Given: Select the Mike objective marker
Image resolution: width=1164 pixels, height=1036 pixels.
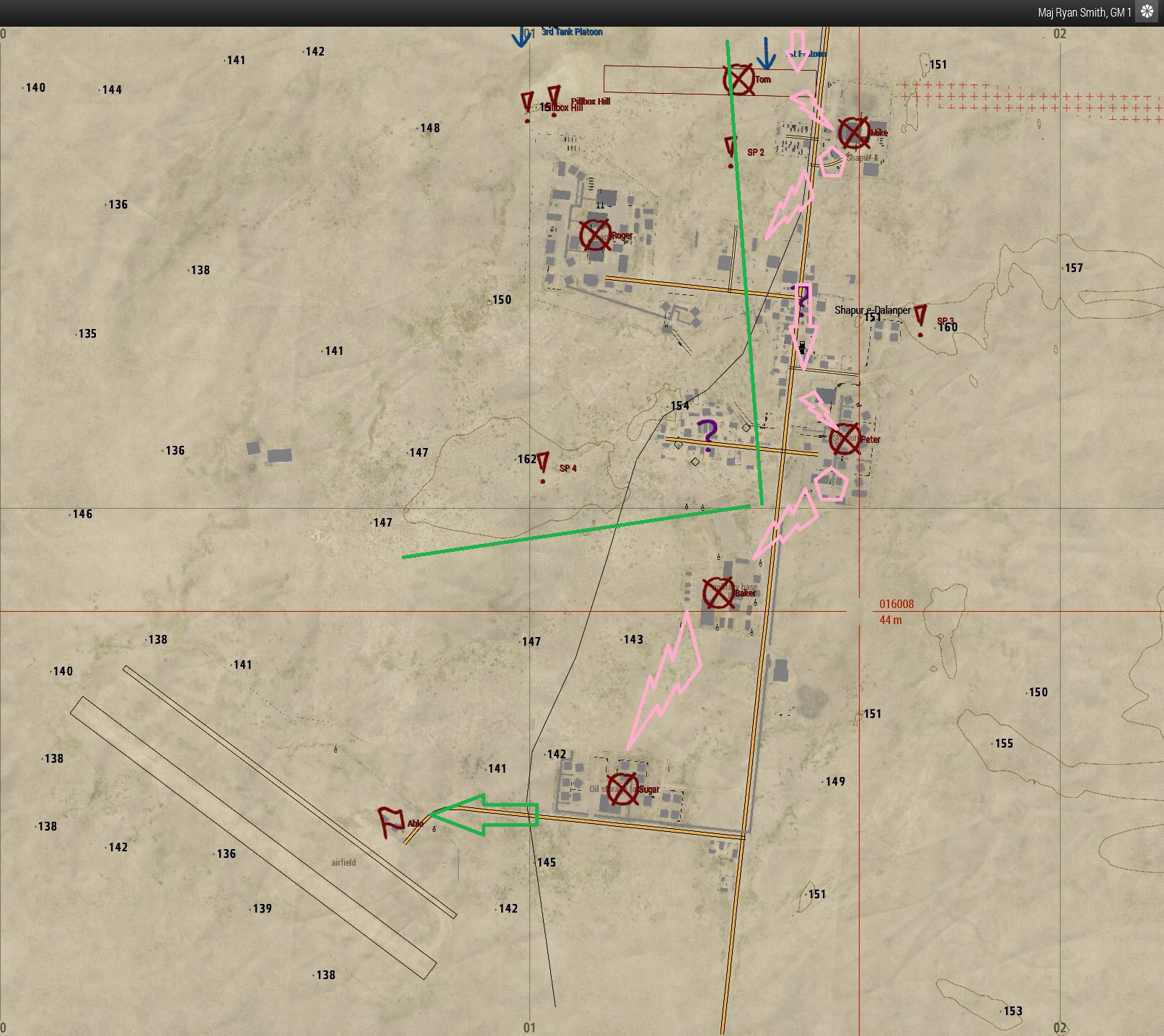Looking at the screenshot, I should click(854, 133).
